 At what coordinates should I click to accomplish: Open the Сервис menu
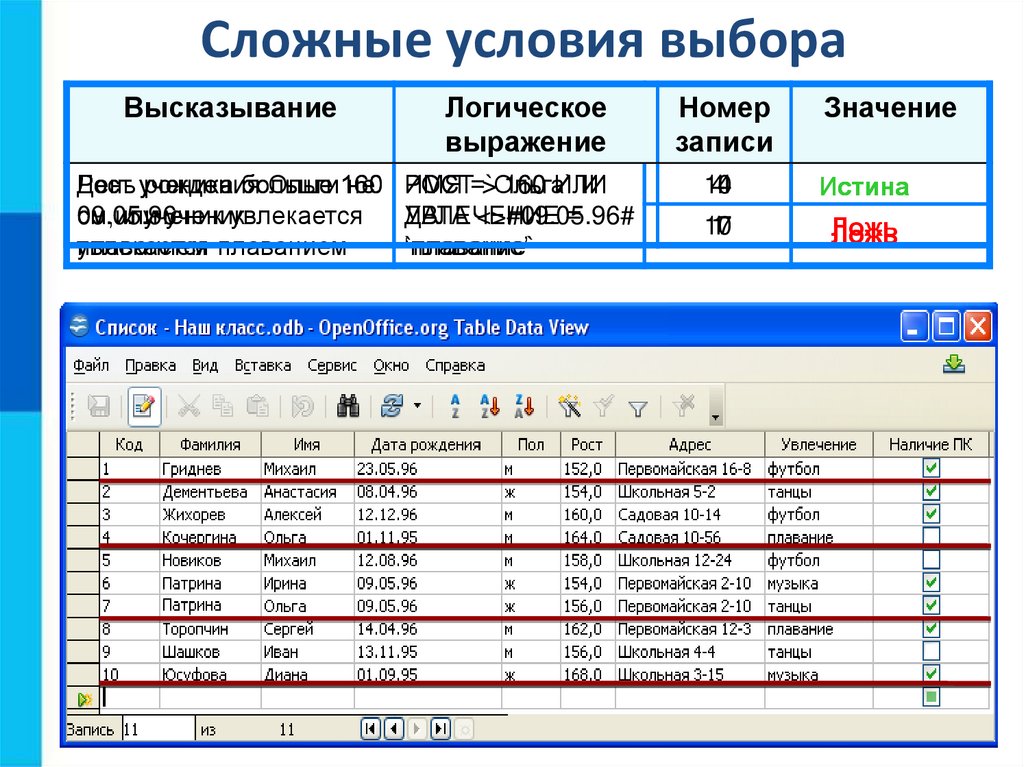click(331, 366)
